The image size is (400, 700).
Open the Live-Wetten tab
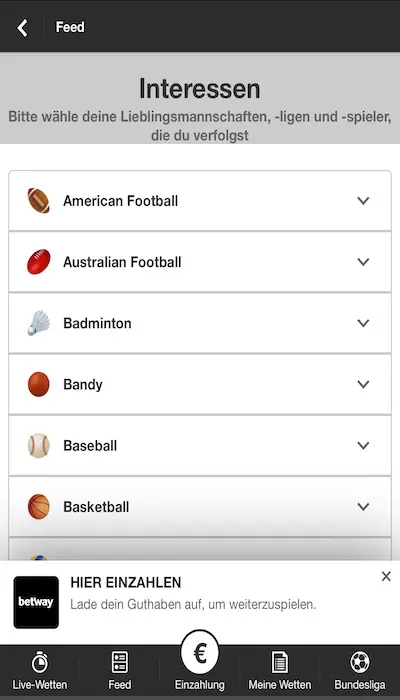pos(40,671)
